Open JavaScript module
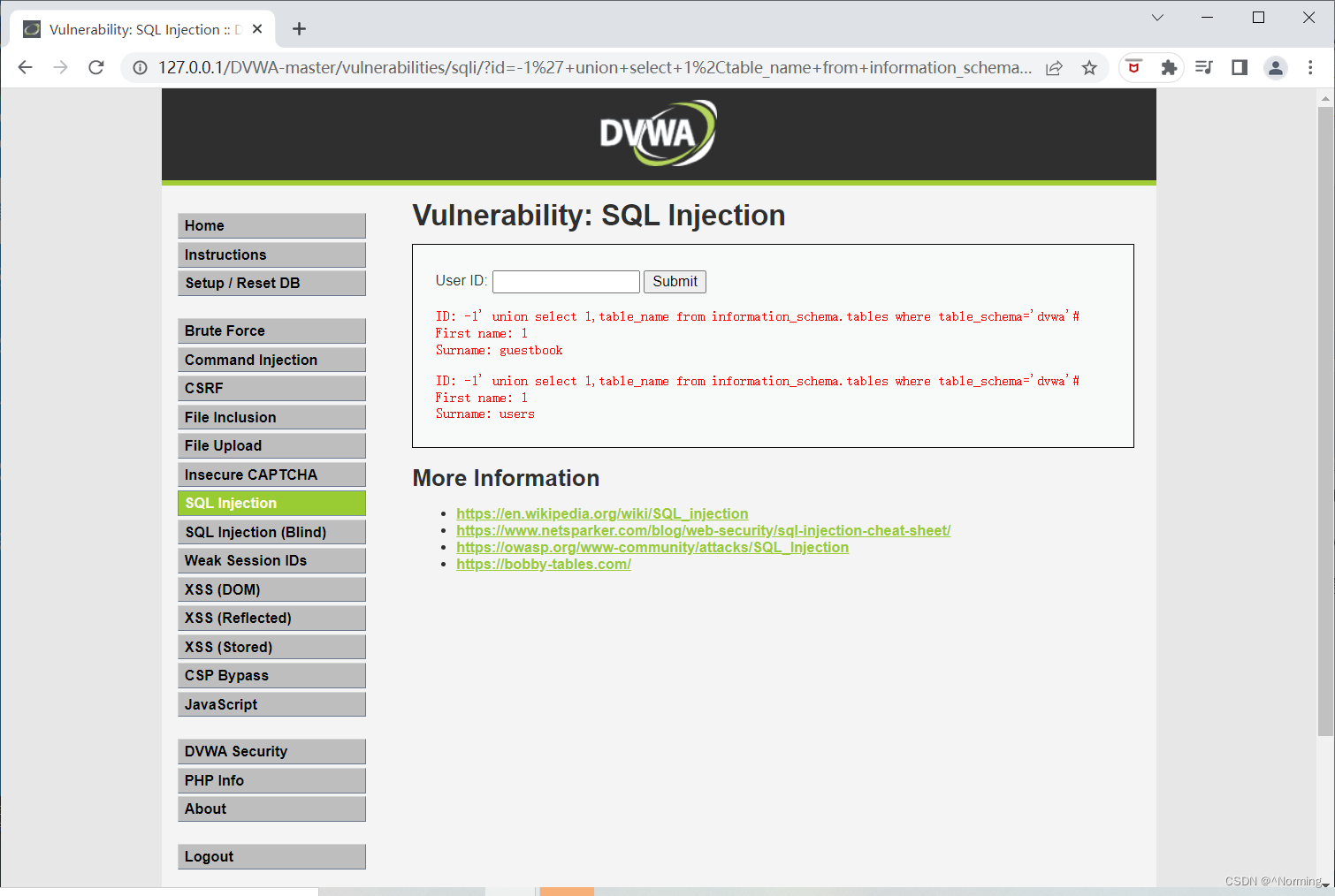 271,704
